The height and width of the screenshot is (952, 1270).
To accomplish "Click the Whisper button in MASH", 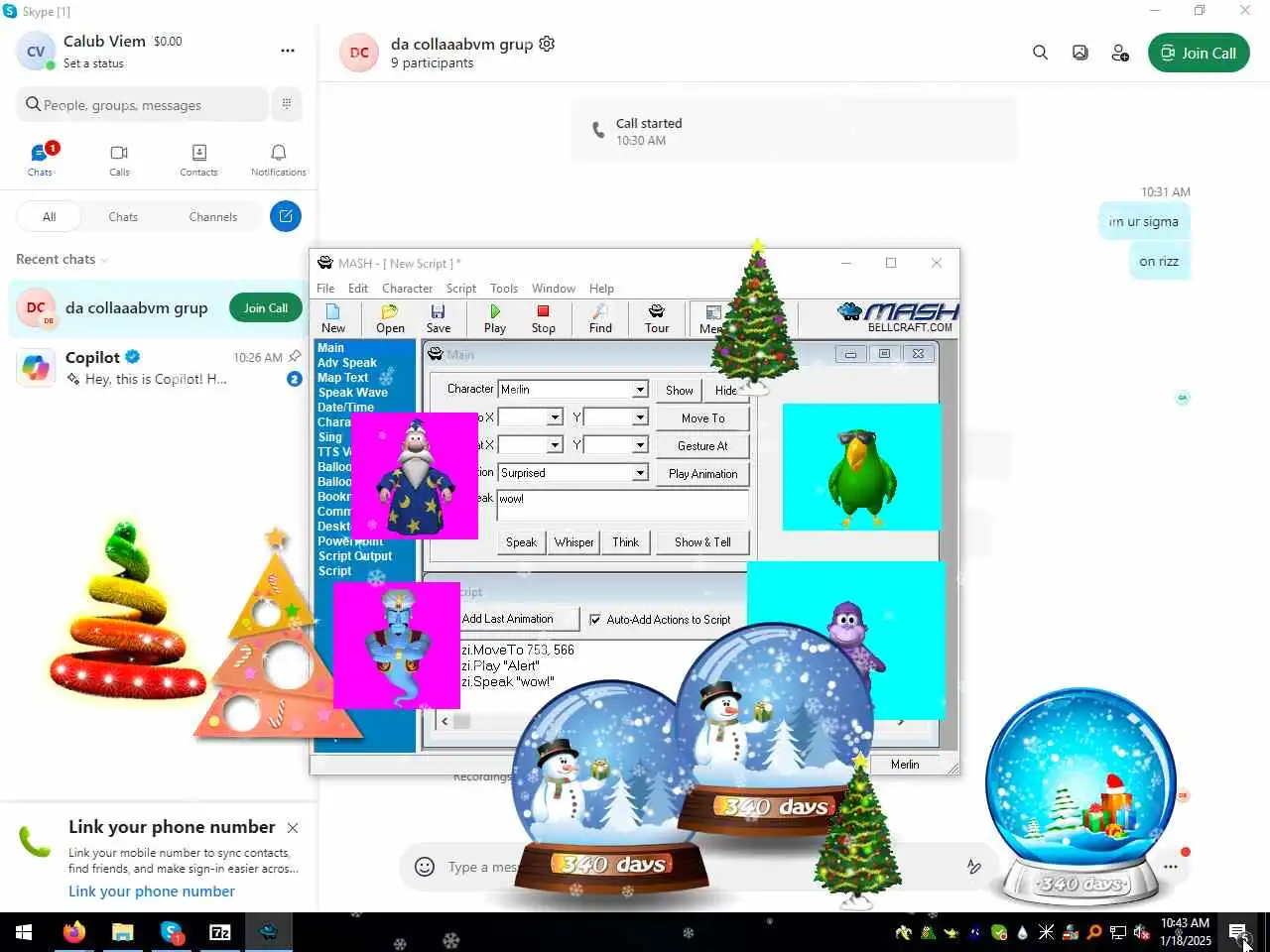I will pyautogui.click(x=573, y=542).
